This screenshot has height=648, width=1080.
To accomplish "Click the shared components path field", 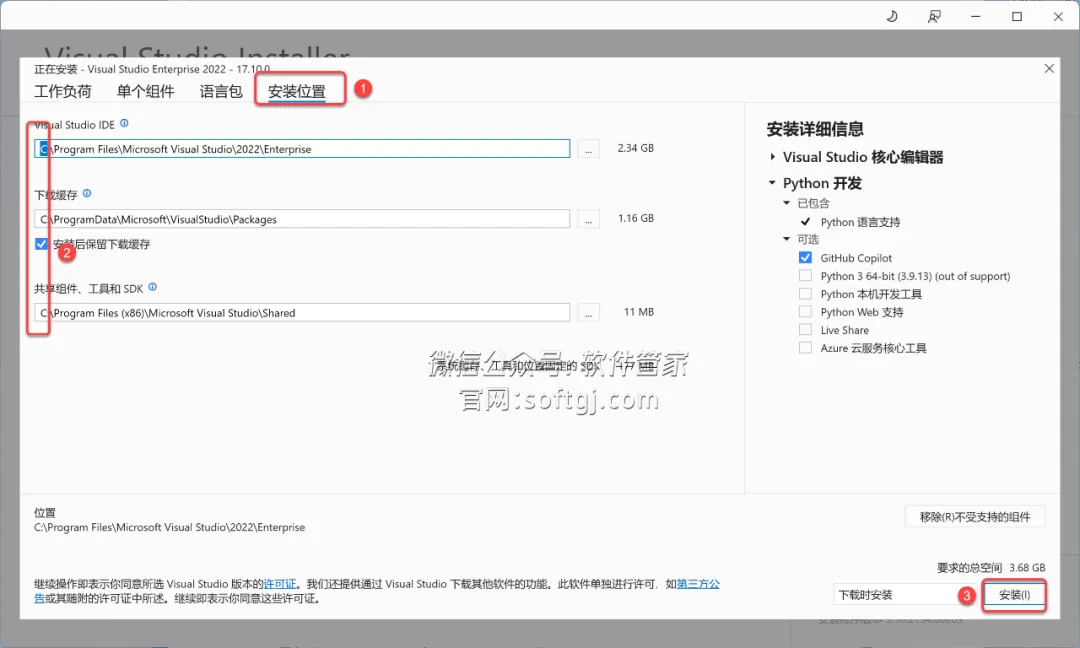I will click(302, 313).
